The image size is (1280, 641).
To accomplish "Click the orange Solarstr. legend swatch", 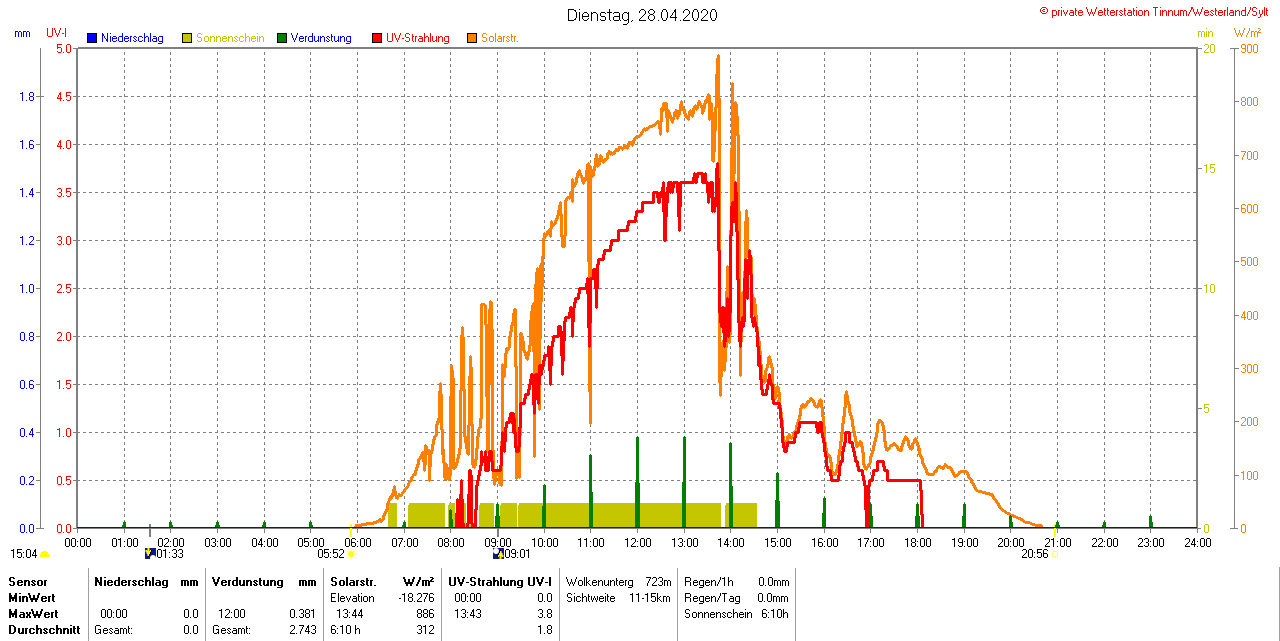I will coord(472,38).
